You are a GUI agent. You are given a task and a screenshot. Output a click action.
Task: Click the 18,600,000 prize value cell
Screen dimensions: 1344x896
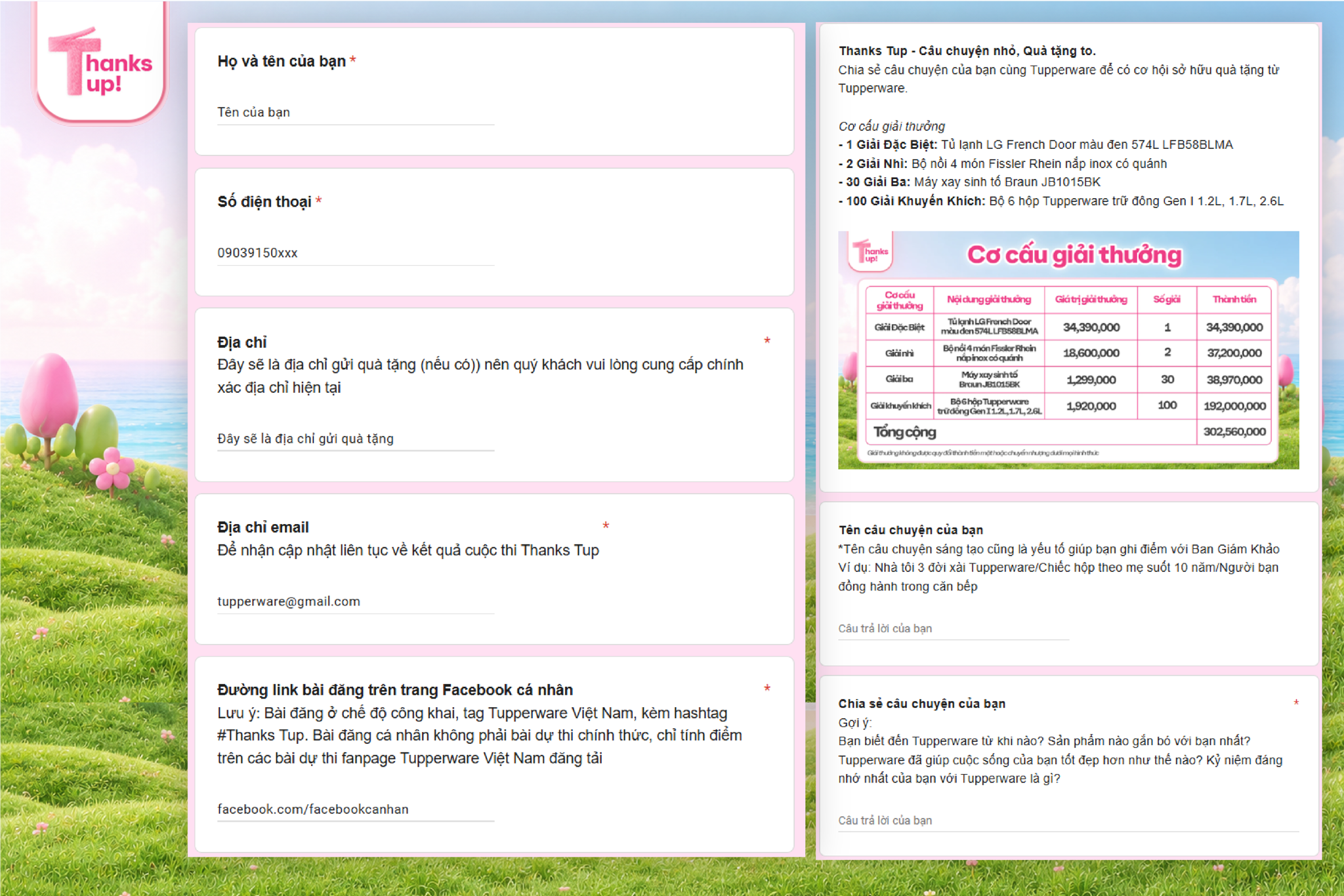click(x=1091, y=353)
